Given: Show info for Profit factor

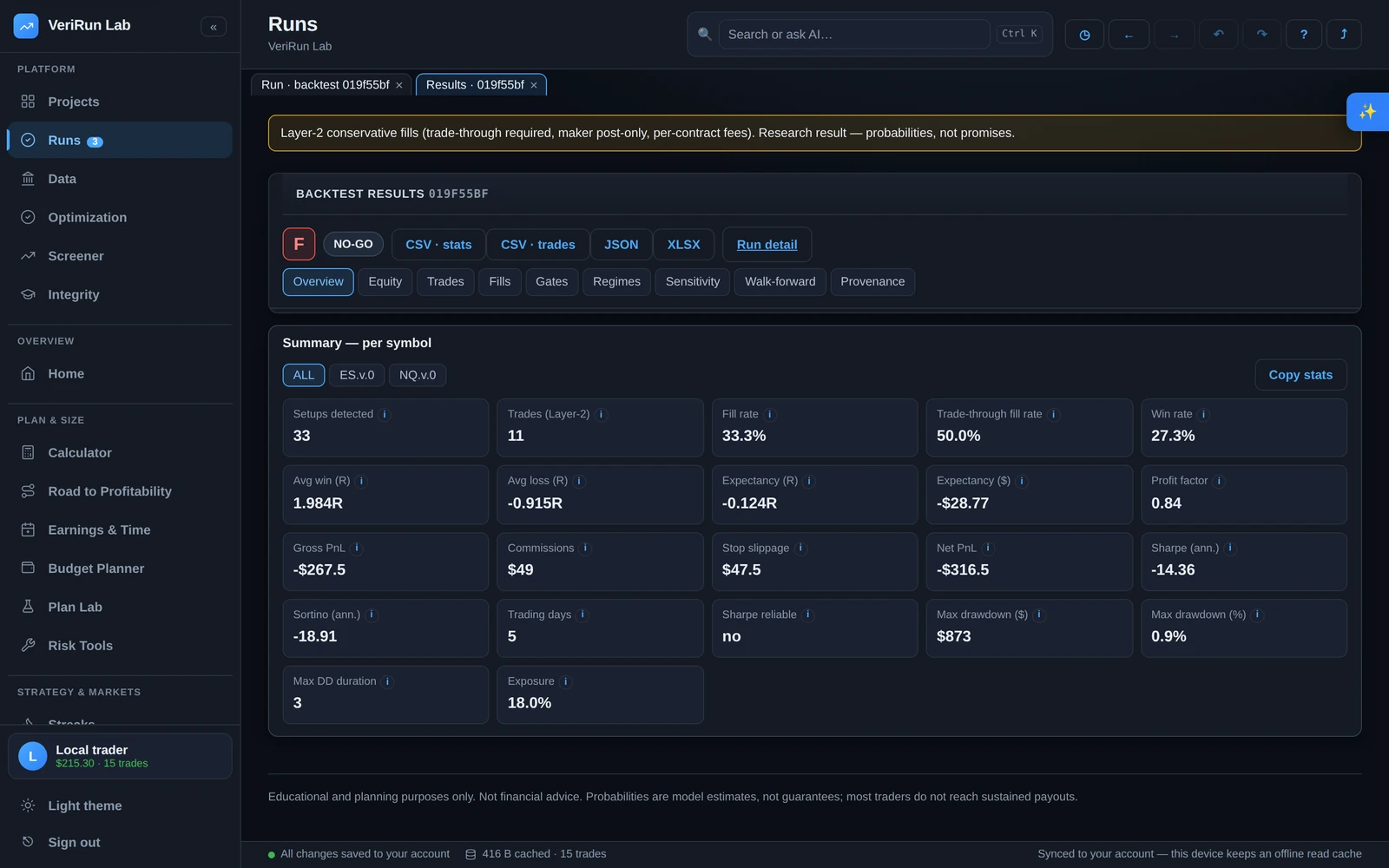Looking at the screenshot, I should [x=1219, y=481].
